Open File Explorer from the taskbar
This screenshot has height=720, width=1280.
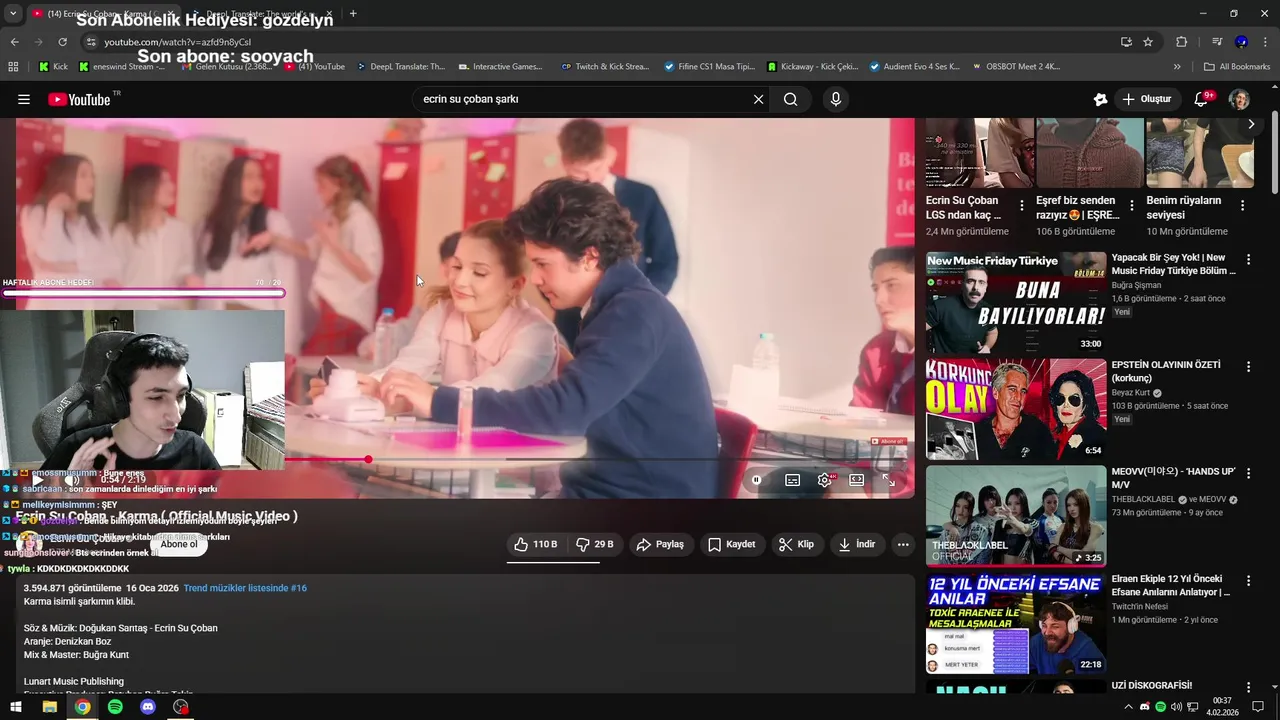tap(49, 707)
